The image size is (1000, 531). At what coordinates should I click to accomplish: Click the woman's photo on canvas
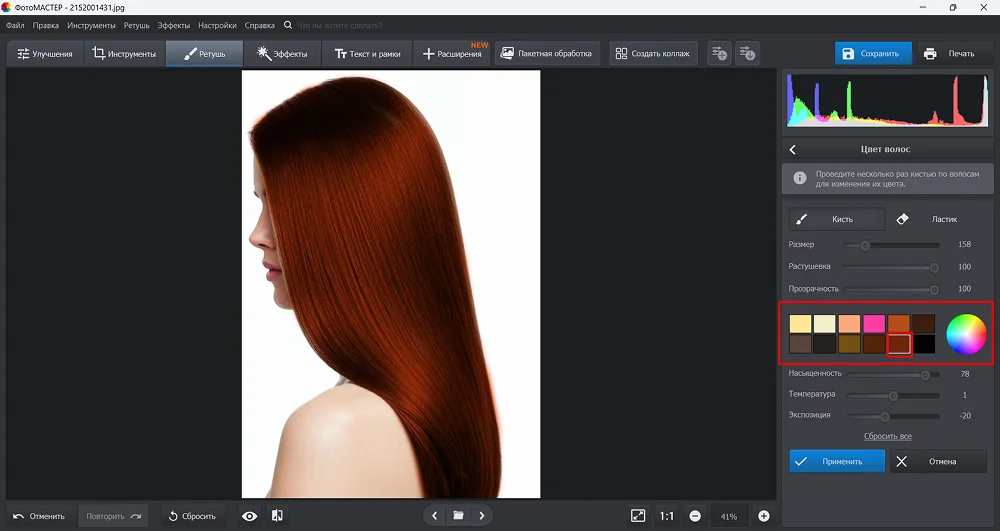point(391,284)
